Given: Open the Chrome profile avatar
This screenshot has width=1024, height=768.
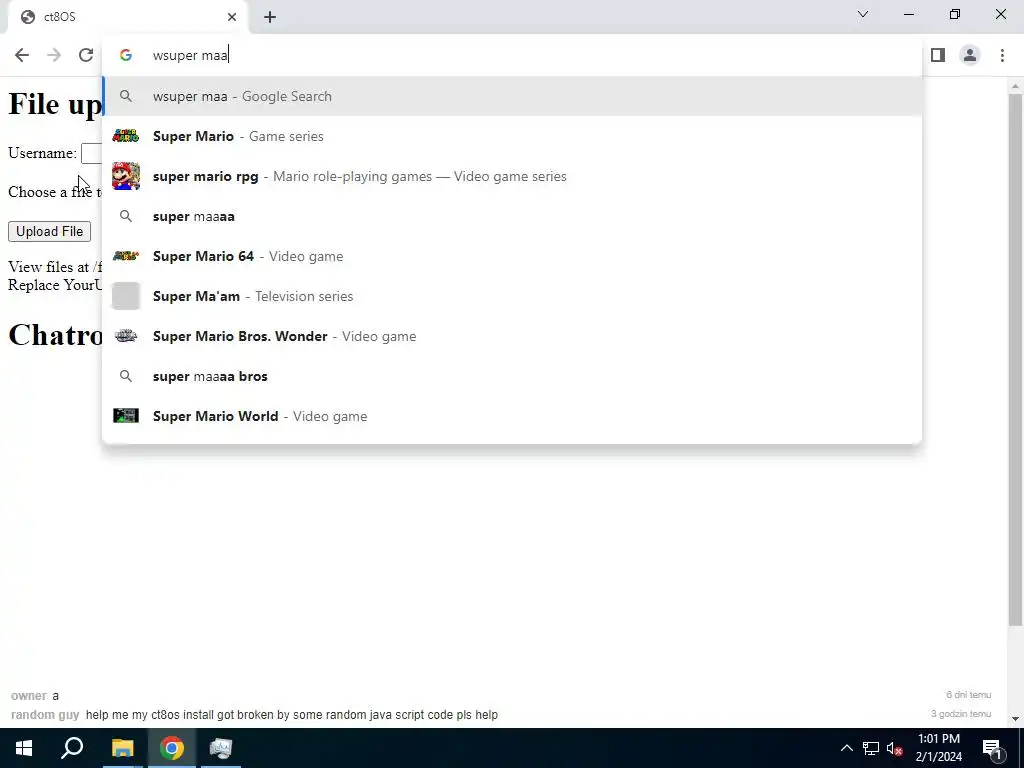Looking at the screenshot, I should pyautogui.click(x=970, y=55).
